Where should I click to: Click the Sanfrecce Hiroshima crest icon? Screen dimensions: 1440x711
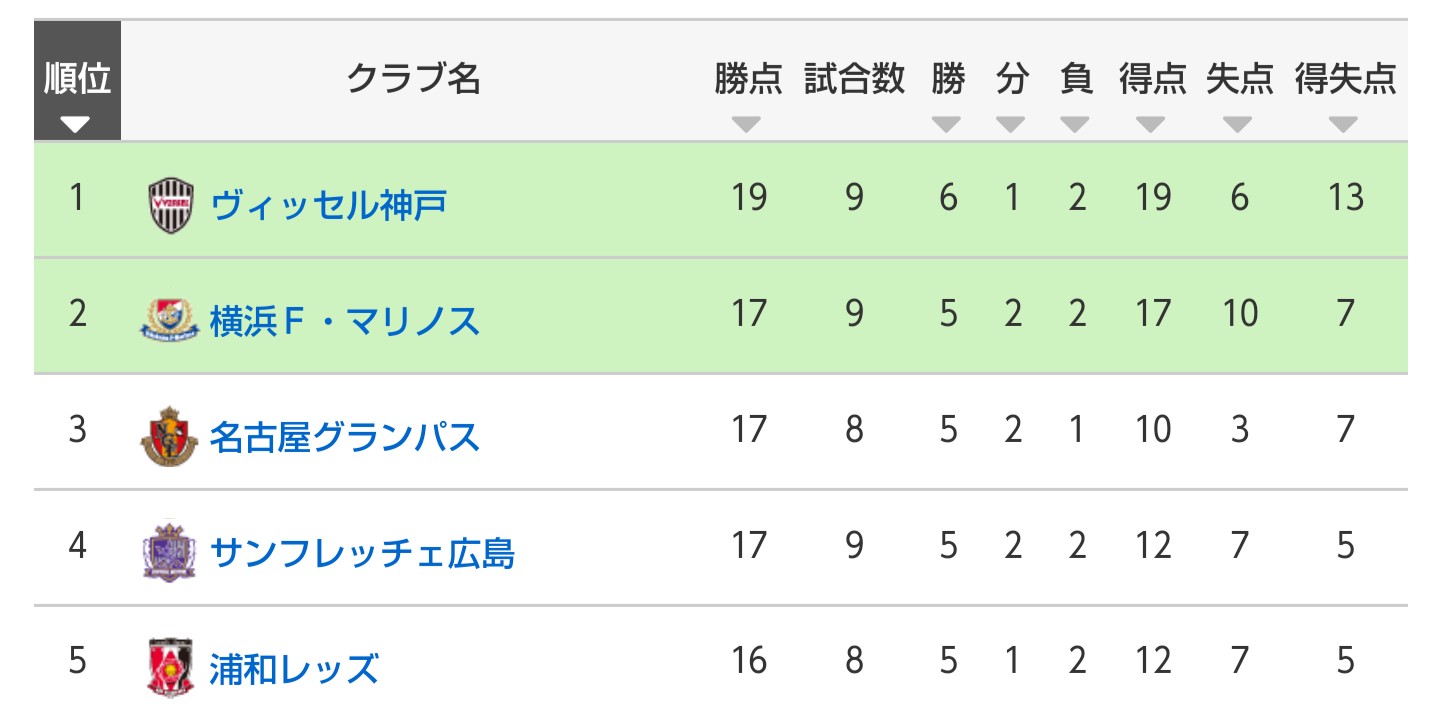pos(171,552)
